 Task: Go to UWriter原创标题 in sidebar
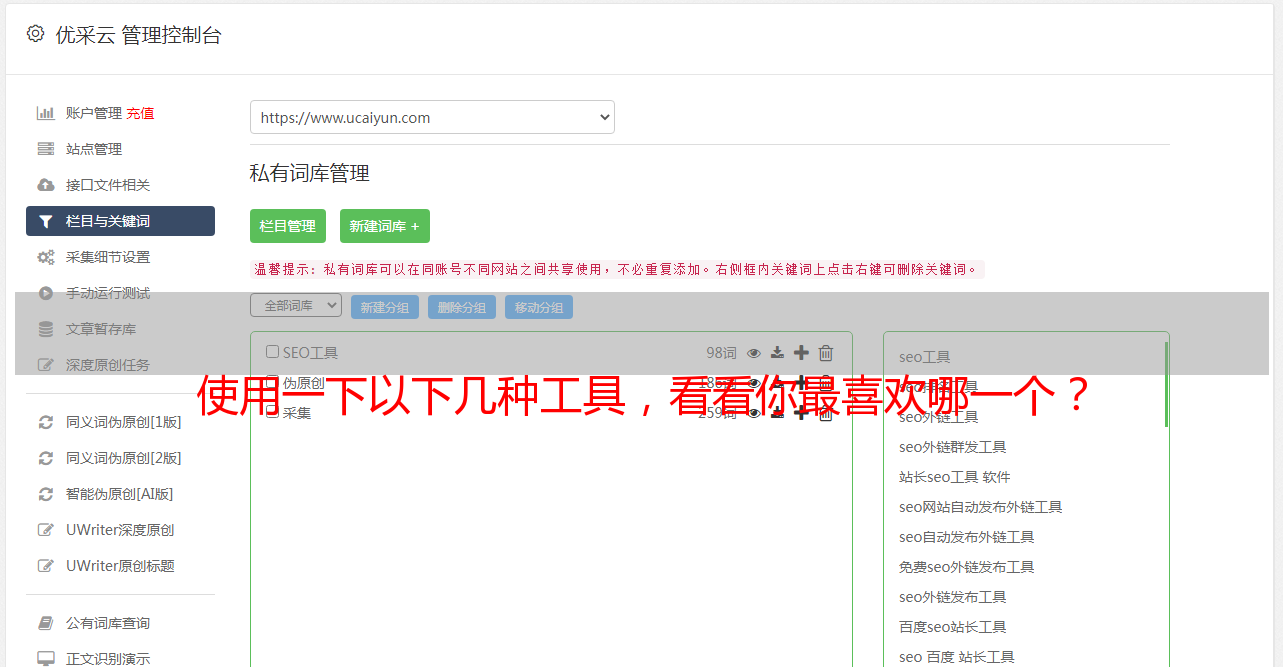click(120, 566)
